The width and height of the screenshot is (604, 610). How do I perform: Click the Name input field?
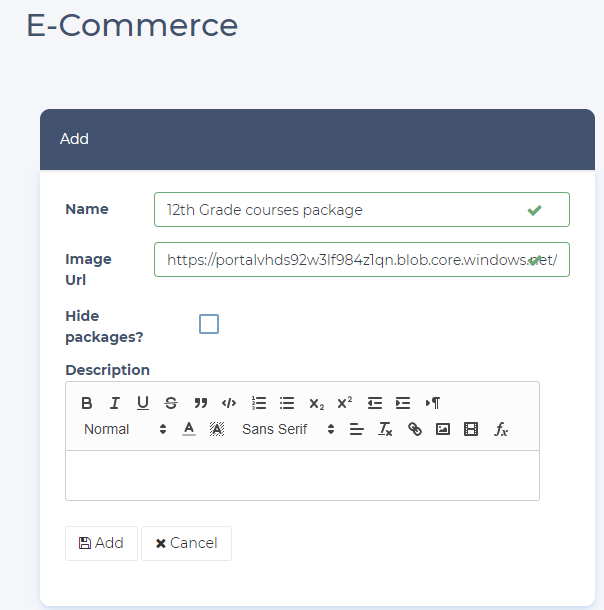[x=340, y=210]
